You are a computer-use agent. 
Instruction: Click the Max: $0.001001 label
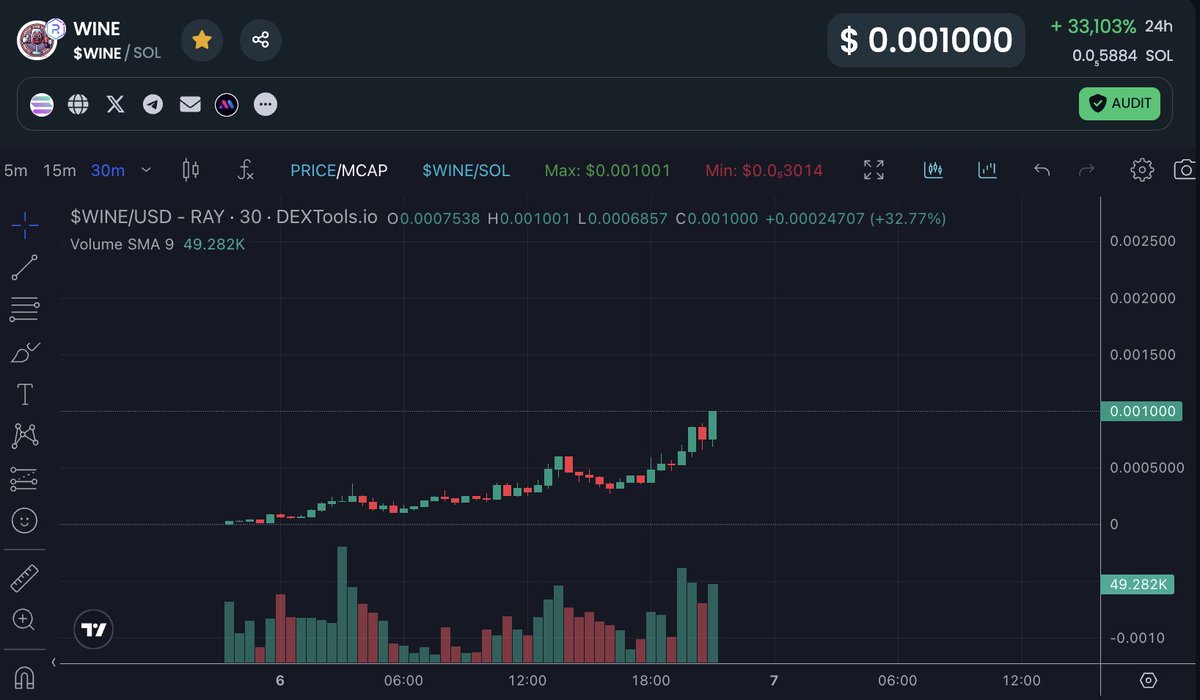608,170
